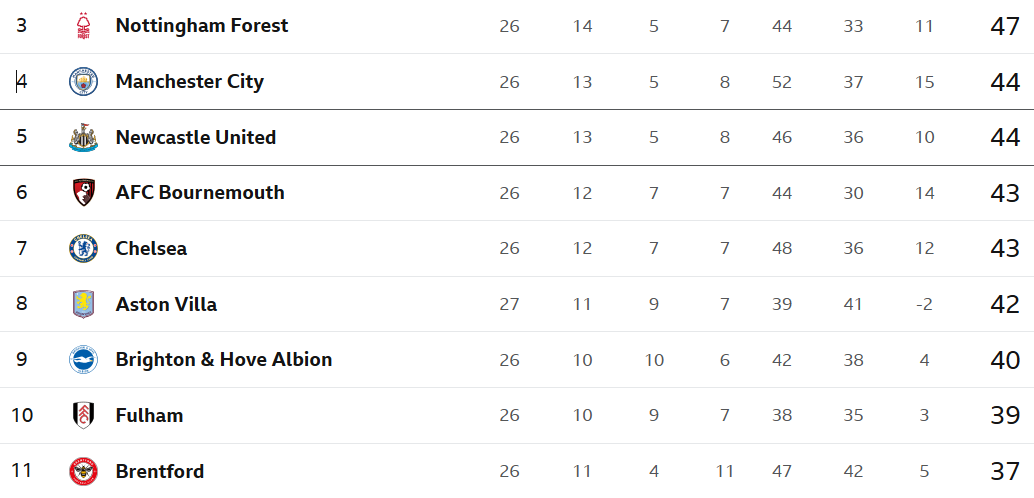Open the AFC Bournemouth team link
Screen dimensions: 1034x498
point(200,193)
